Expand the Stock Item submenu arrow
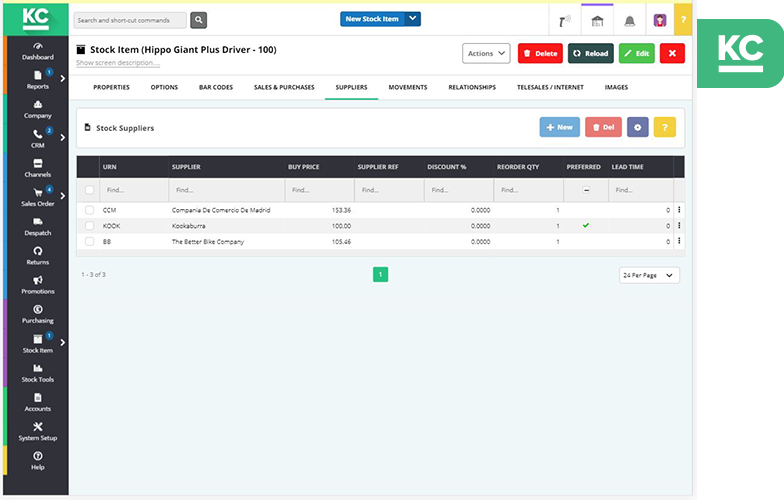784x500 pixels. (x=62, y=342)
